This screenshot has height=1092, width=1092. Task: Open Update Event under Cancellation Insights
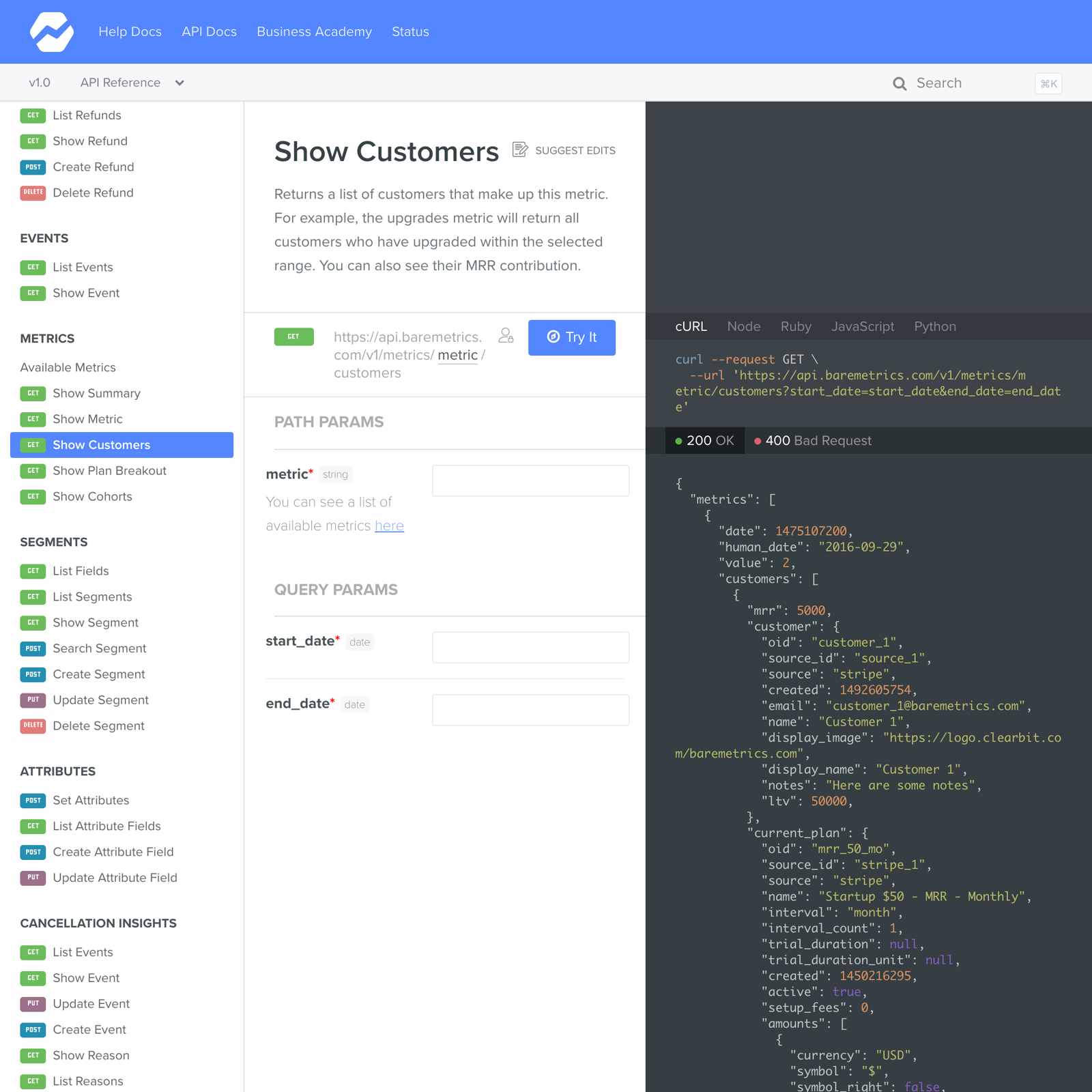[x=91, y=1004]
